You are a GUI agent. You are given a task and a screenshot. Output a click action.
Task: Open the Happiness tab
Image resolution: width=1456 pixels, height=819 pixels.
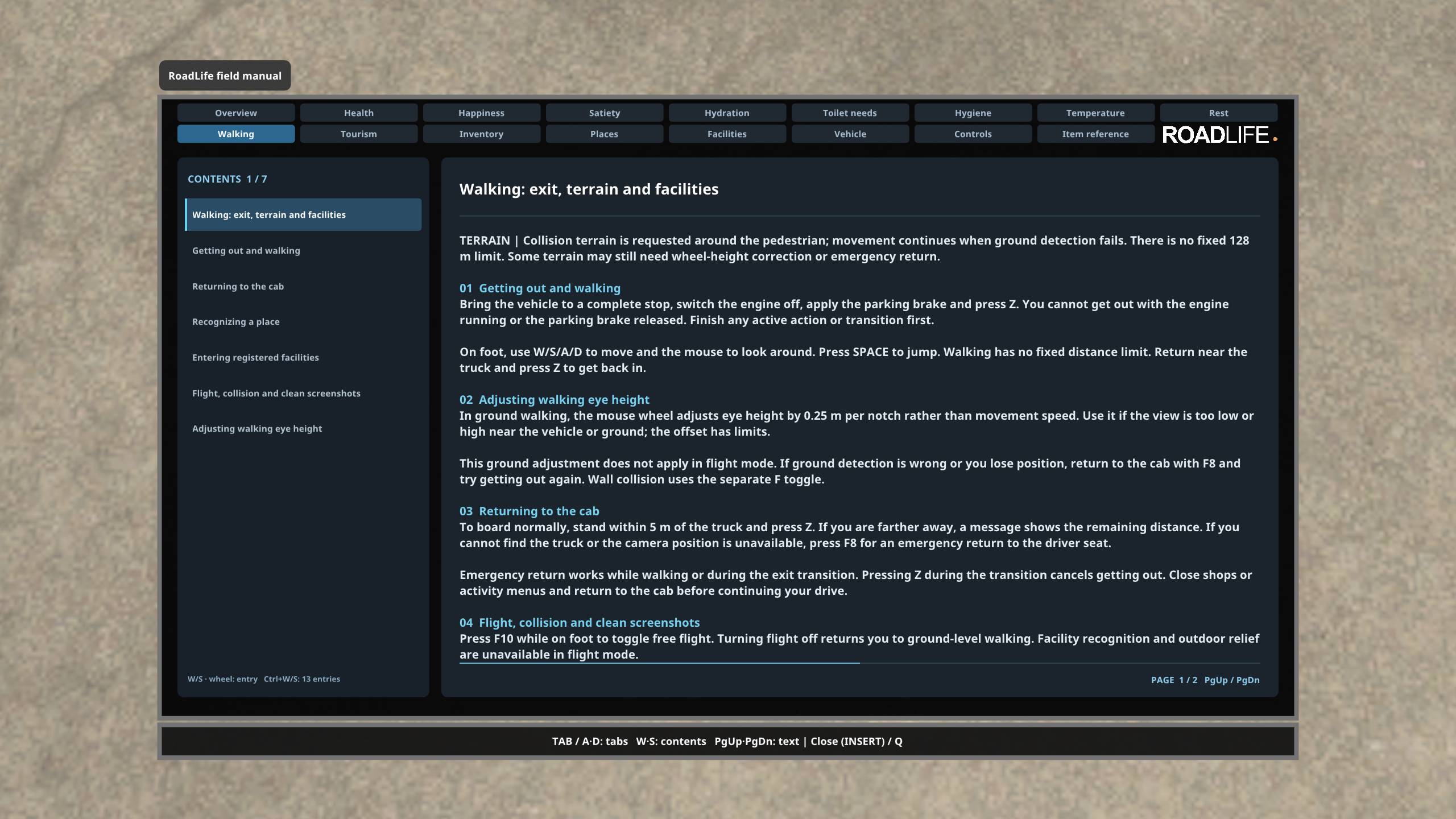(x=482, y=113)
